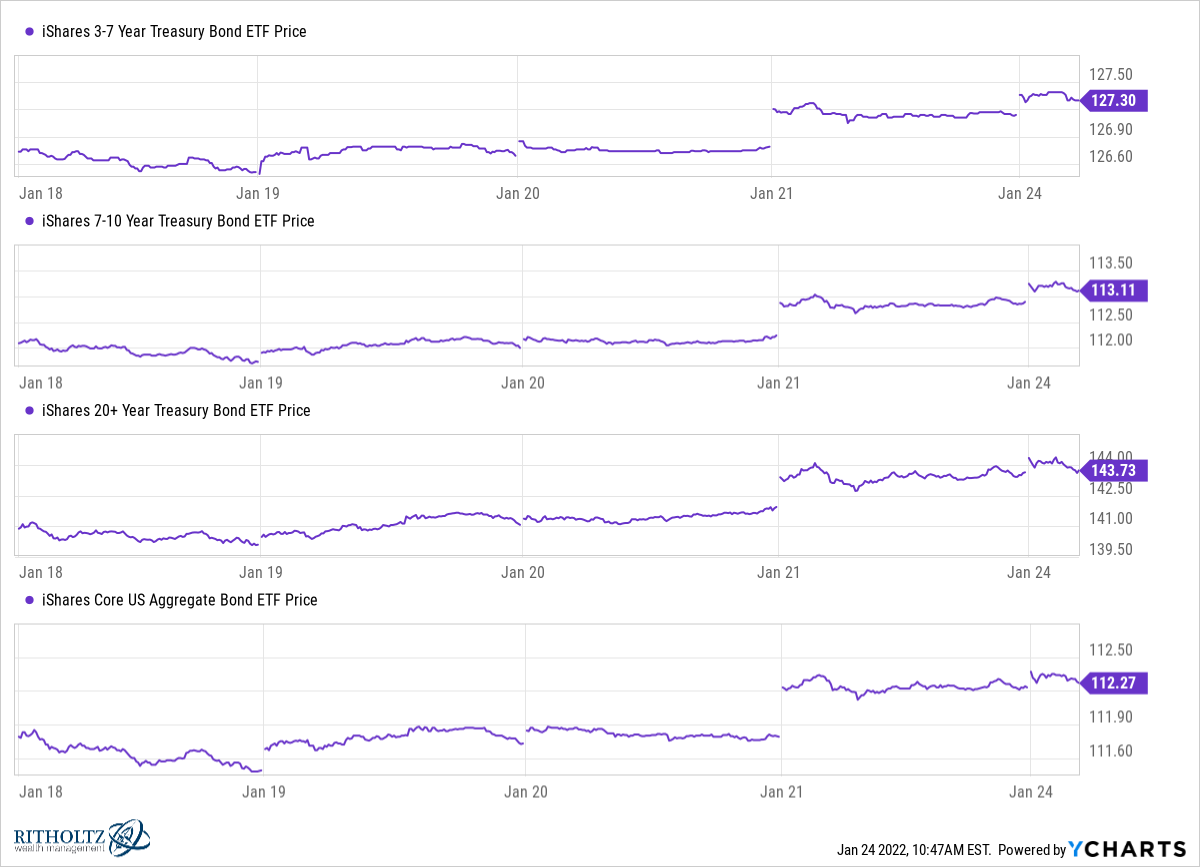
Task: Select the "iShares 7-10 Year Treasury Bond ETF Price" title
Action: [177, 221]
